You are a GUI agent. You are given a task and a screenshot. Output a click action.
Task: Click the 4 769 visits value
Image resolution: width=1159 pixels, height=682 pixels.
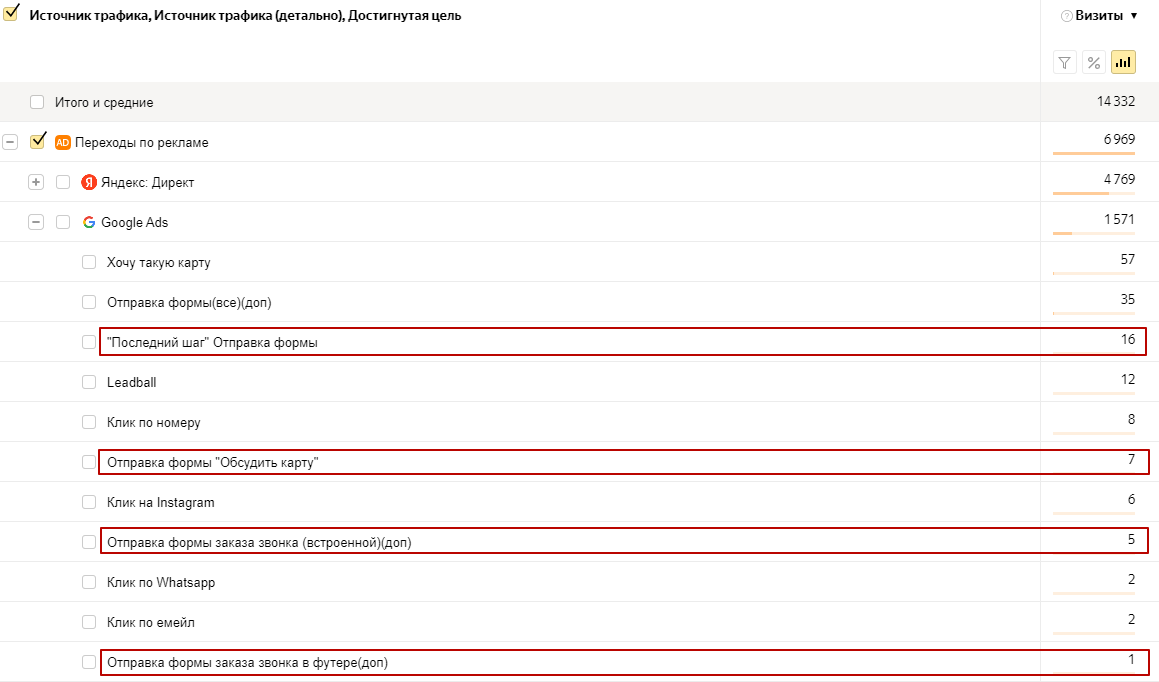tap(1119, 179)
